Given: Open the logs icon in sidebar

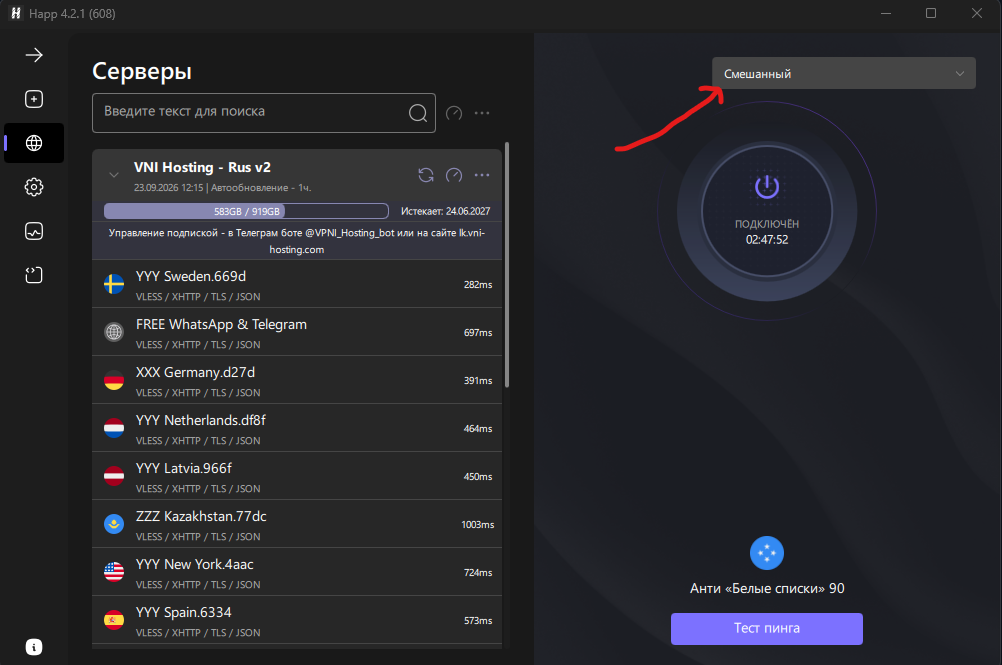Looking at the screenshot, I should click(x=34, y=275).
